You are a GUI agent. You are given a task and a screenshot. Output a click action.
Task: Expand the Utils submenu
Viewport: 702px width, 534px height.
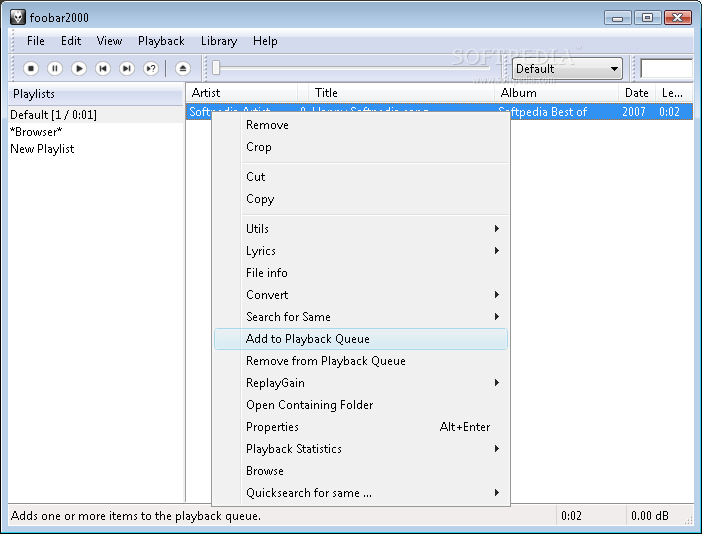point(361,229)
